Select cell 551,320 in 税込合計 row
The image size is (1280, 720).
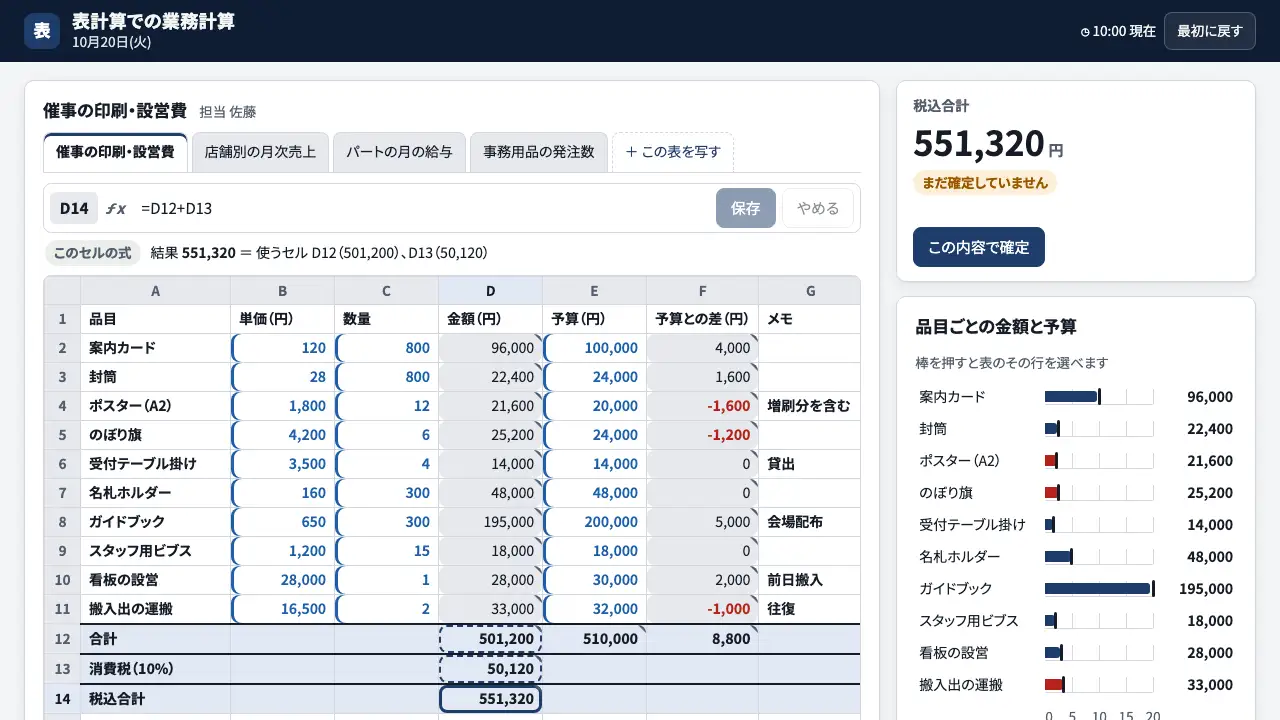tap(490, 699)
